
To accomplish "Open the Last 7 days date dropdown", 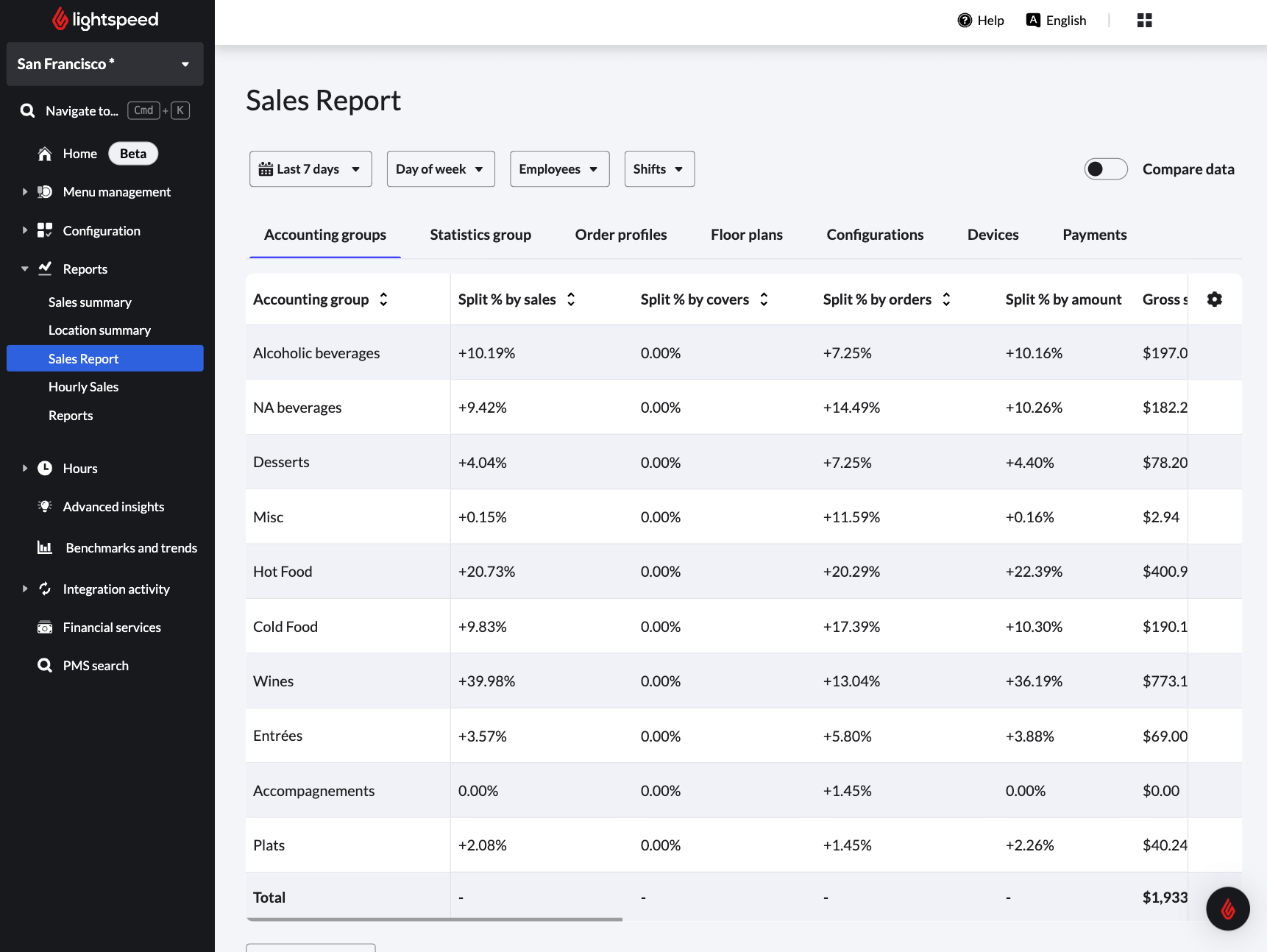I will click(x=310, y=169).
